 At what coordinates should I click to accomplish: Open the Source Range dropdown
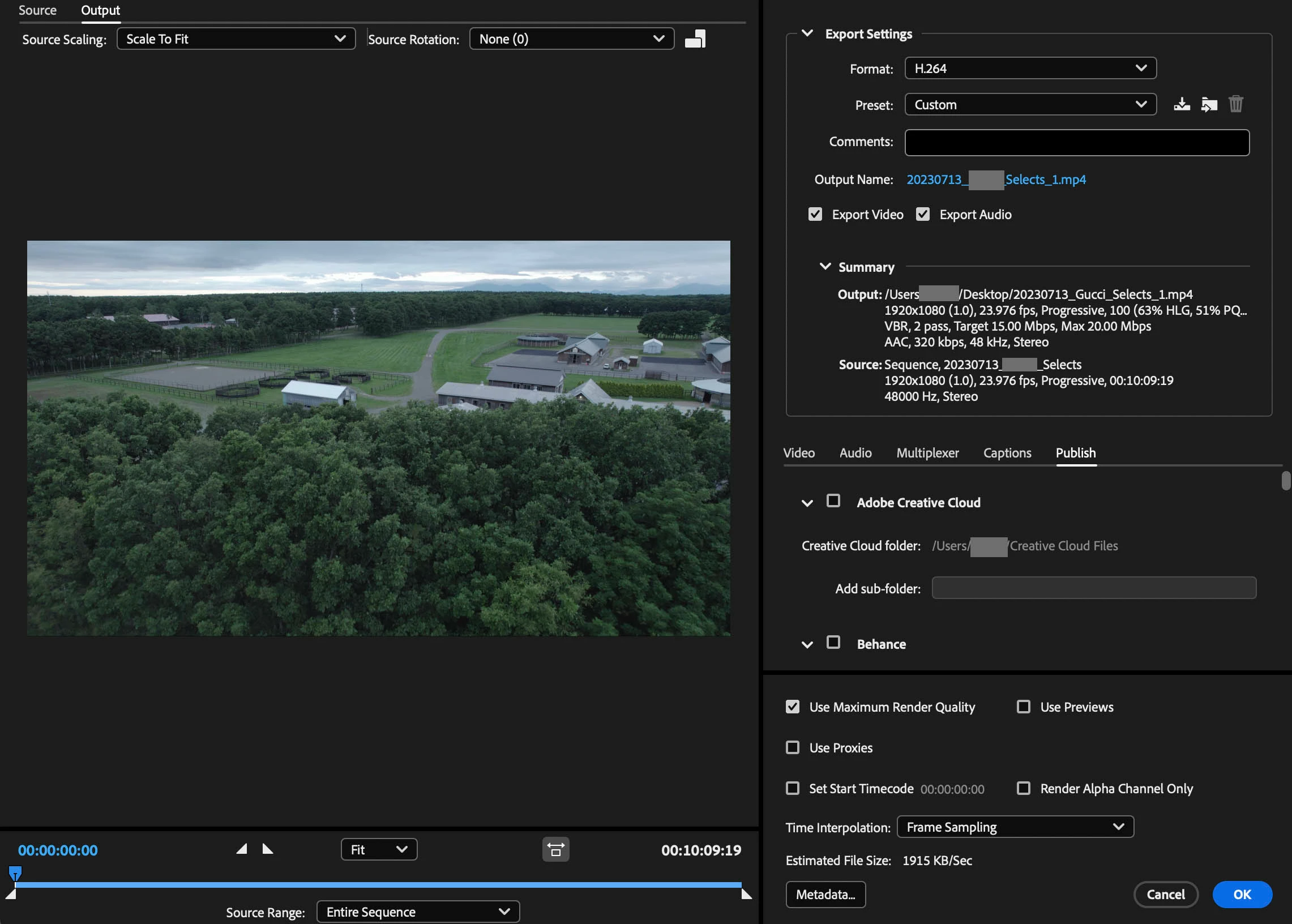click(418, 912)
